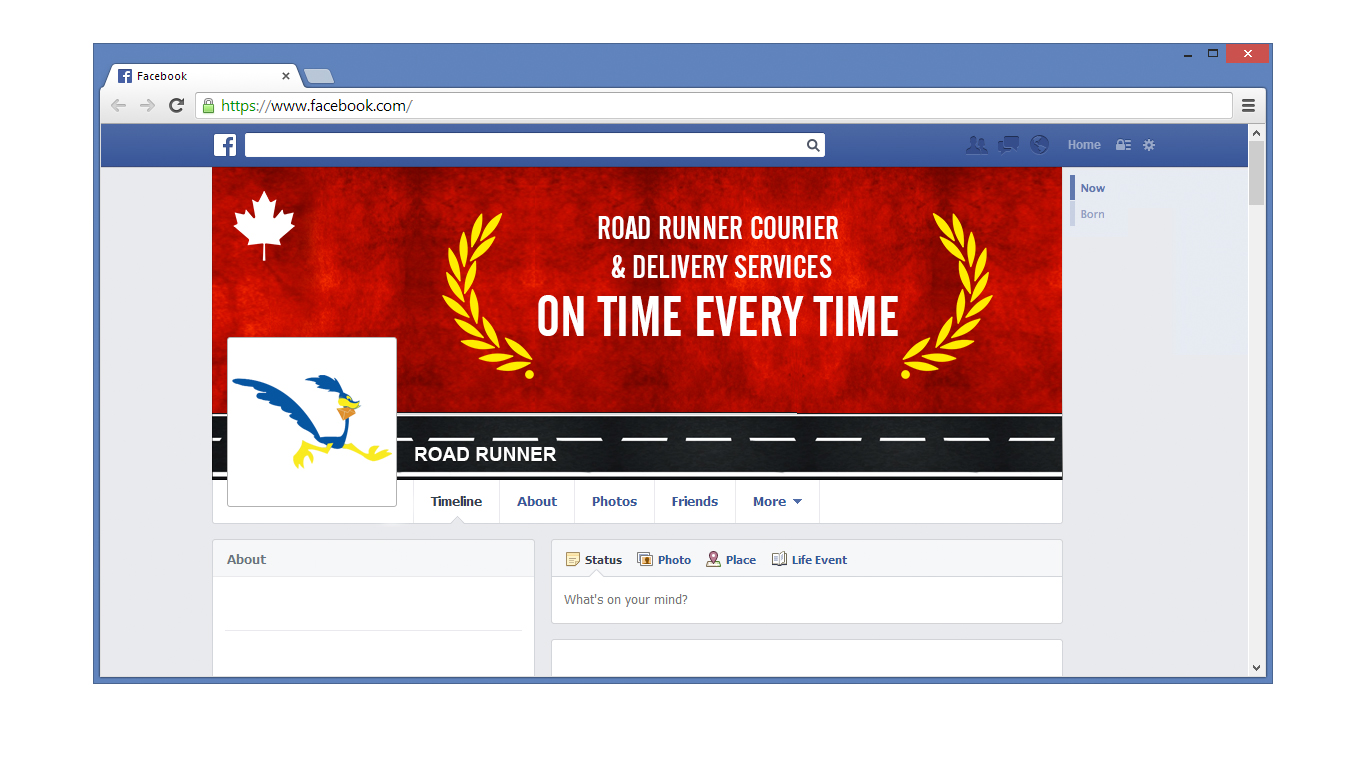The height and width of the screenshot is (768, 1366).
Task: Open privacy shortcuts lock icon
Action: (x=1123, y=145)
